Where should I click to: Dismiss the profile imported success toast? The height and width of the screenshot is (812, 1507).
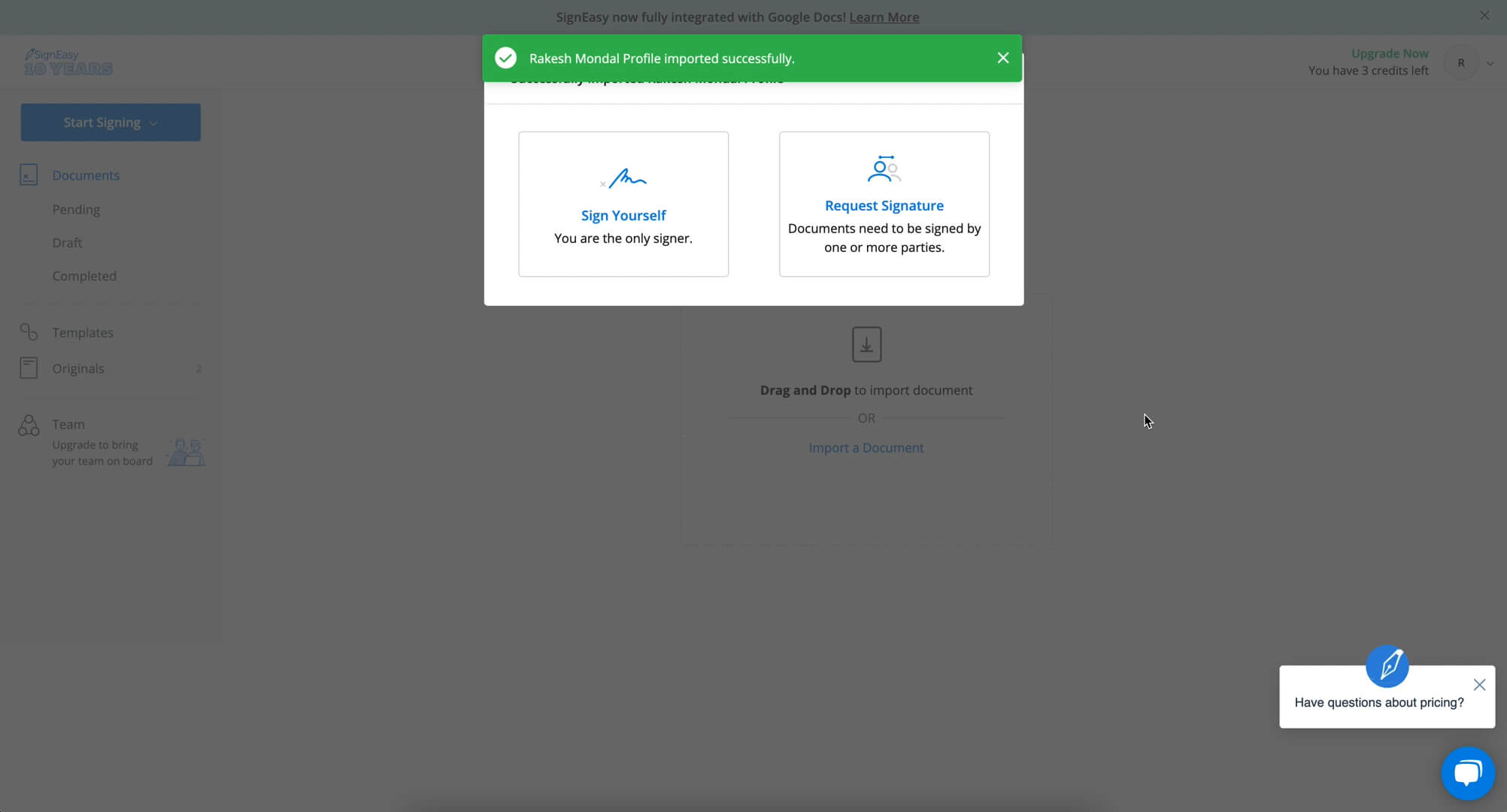[x=1002, y=57]
